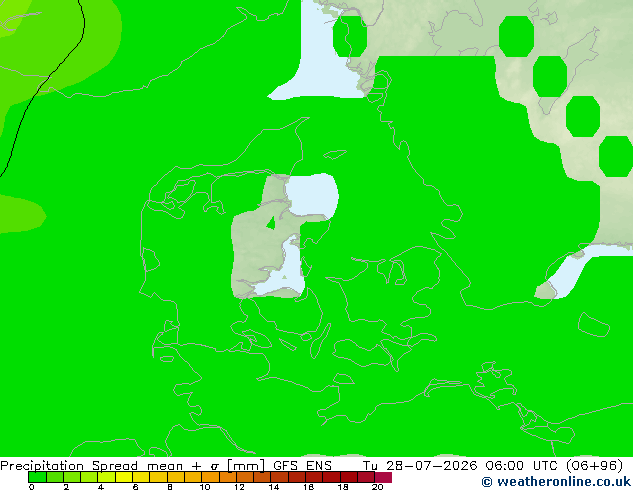Pick the bright green 0–1 mm legend swatch
This screenshot has width=634, height=490.
(x=37, y=477)
